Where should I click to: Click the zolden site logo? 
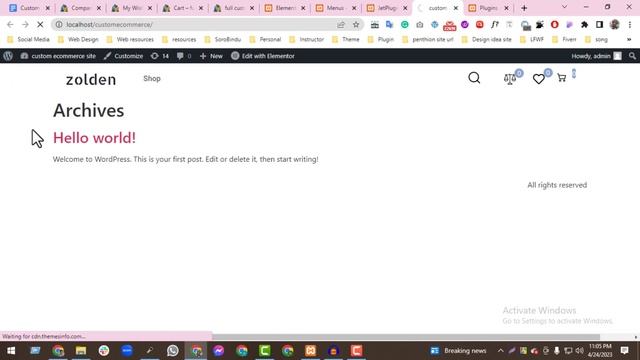(91, 79)
